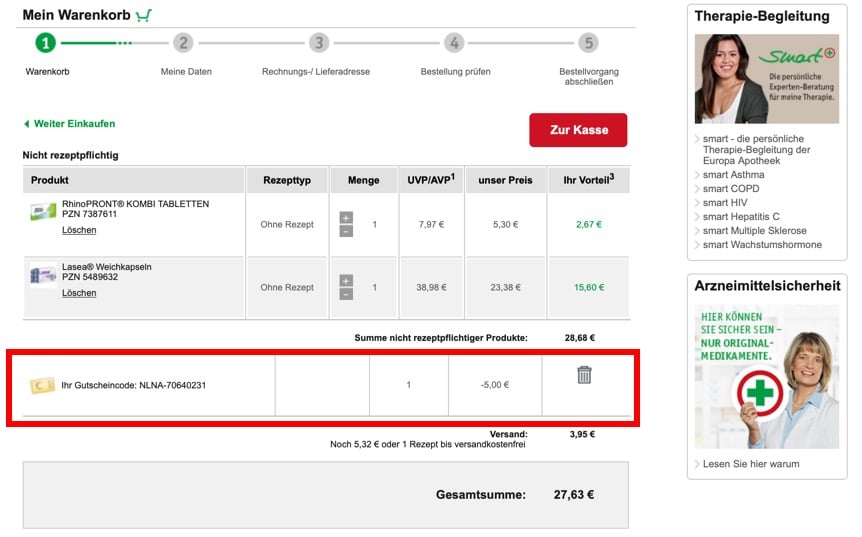The image size is (862, 537).
Task: Click Gutscheincode NLNA-70640231 text
Action: tap(134, 385)
